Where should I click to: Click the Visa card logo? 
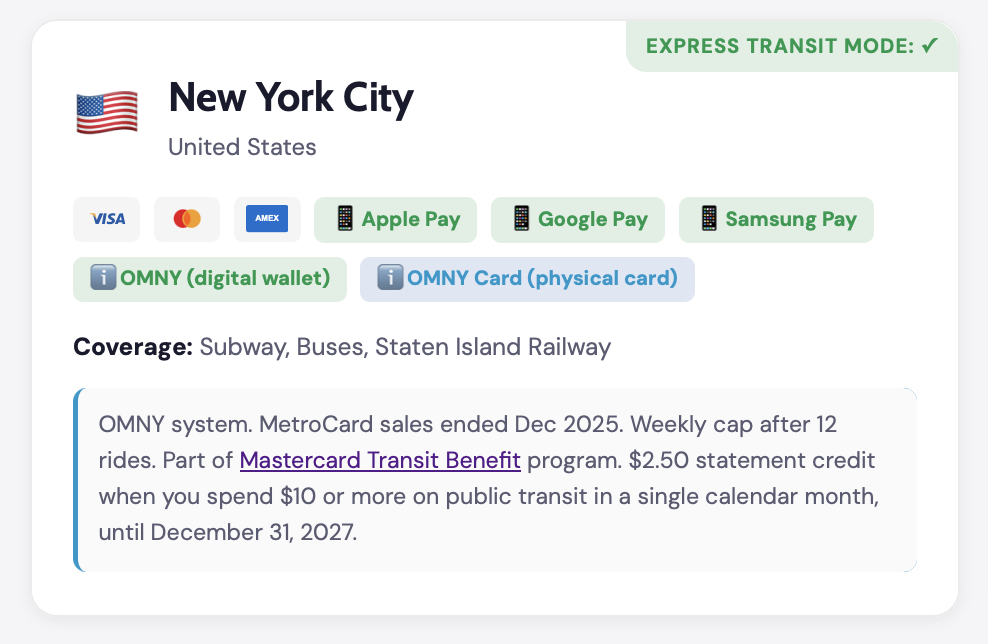[107, 219]
